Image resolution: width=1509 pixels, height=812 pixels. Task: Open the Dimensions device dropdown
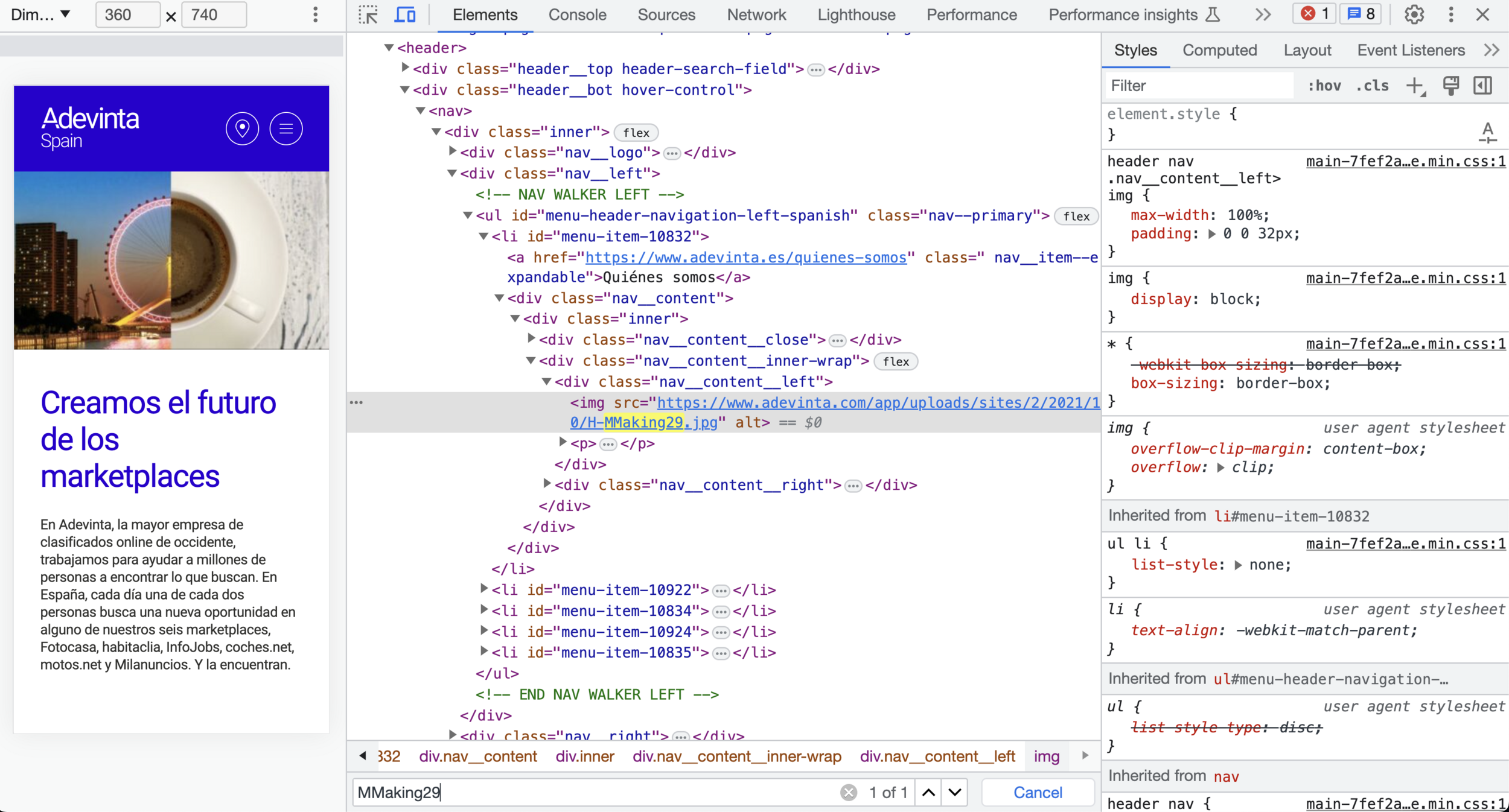coord(41,14)
